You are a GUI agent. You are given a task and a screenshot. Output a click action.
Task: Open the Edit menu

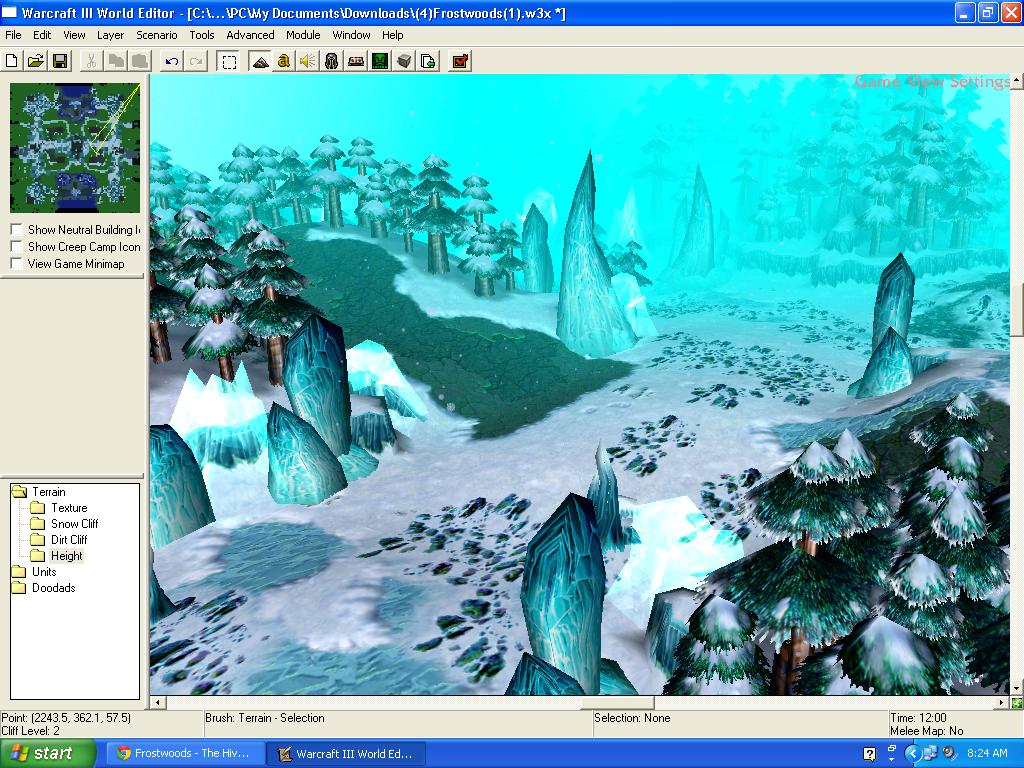(x=42, y=35)
